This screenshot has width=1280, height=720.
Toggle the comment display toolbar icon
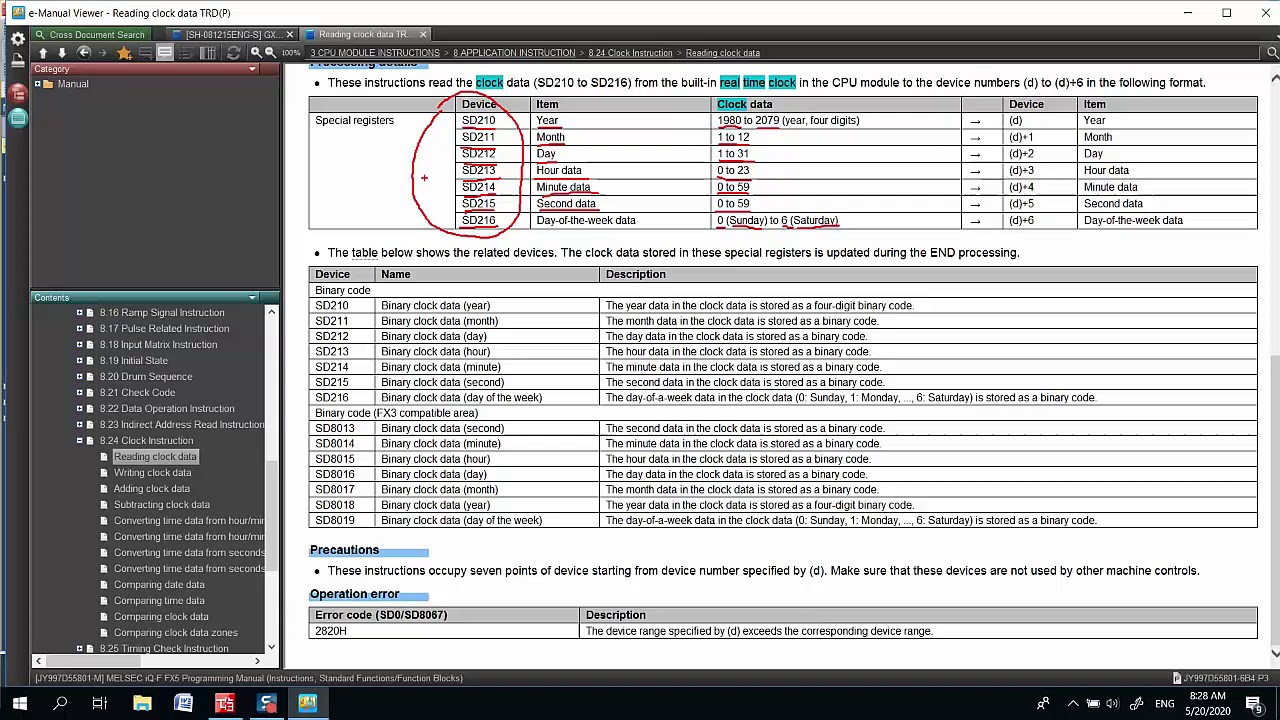click(x=165, y=53)
